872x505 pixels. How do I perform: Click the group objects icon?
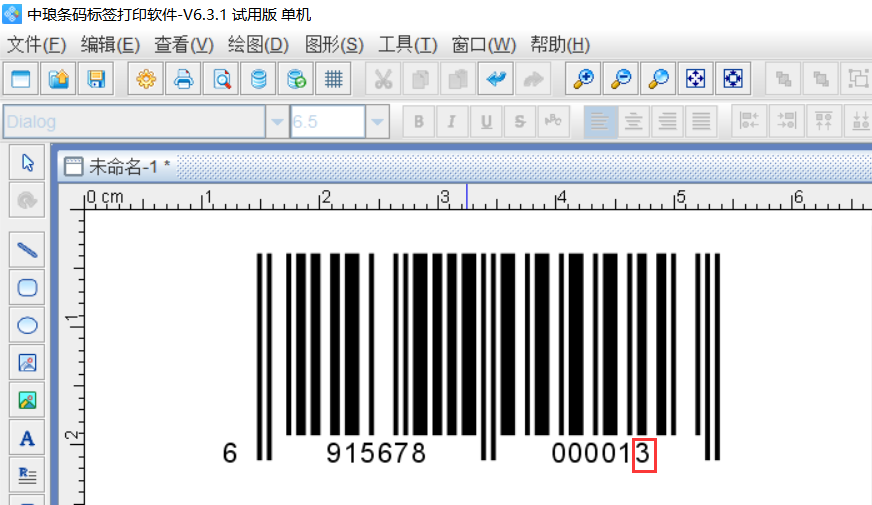click(x=858, y=79)
